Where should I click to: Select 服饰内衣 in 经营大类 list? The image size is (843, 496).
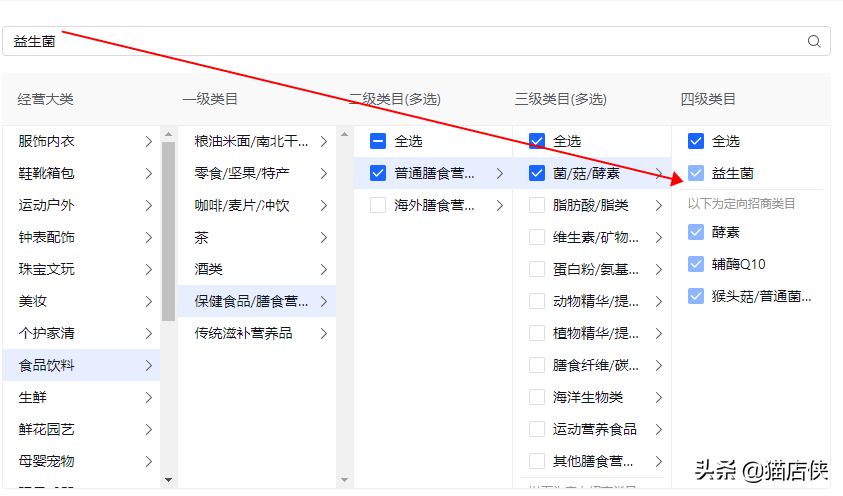(x=81, y=141)
